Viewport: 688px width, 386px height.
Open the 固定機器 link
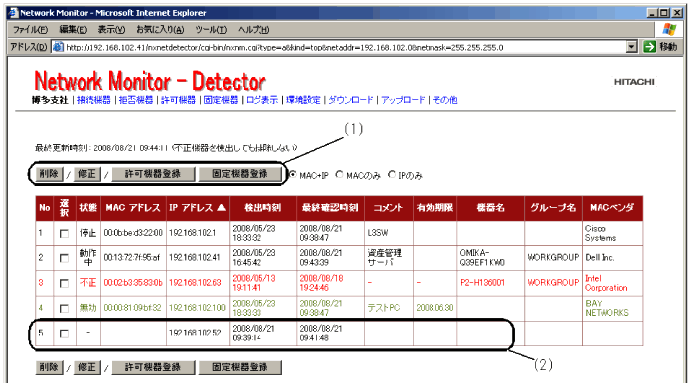pyautogui.click(x=221, y=100)
